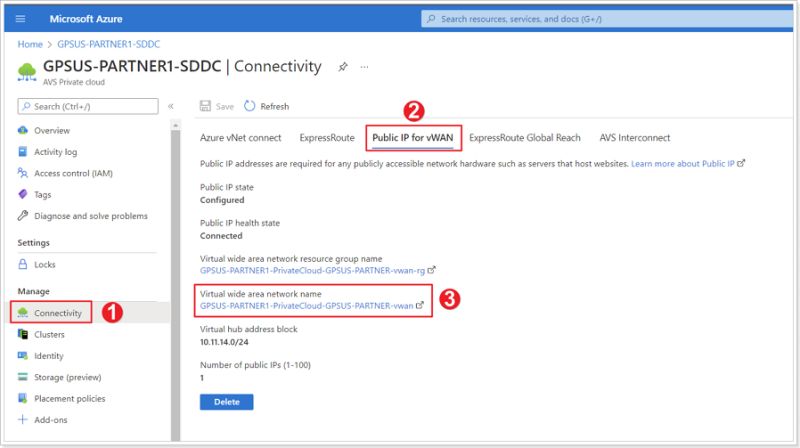
Task: Open Clusters menu item
Action: coord(49,335)
